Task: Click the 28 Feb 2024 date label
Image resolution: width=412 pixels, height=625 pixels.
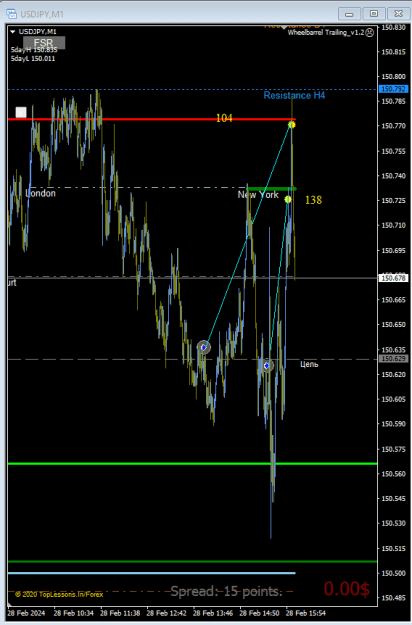Action: [x=26, y=613]
